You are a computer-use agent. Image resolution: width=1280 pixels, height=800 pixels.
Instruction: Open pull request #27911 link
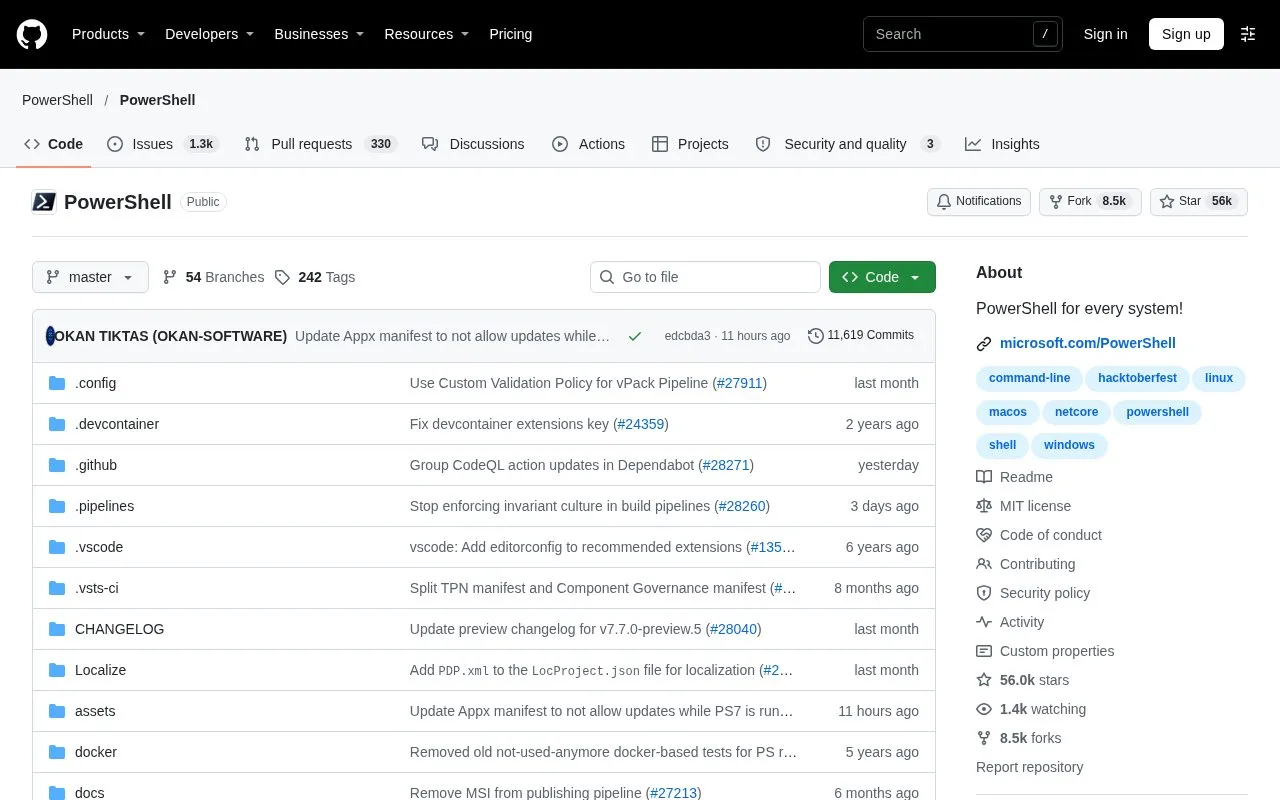coord(740,383)
